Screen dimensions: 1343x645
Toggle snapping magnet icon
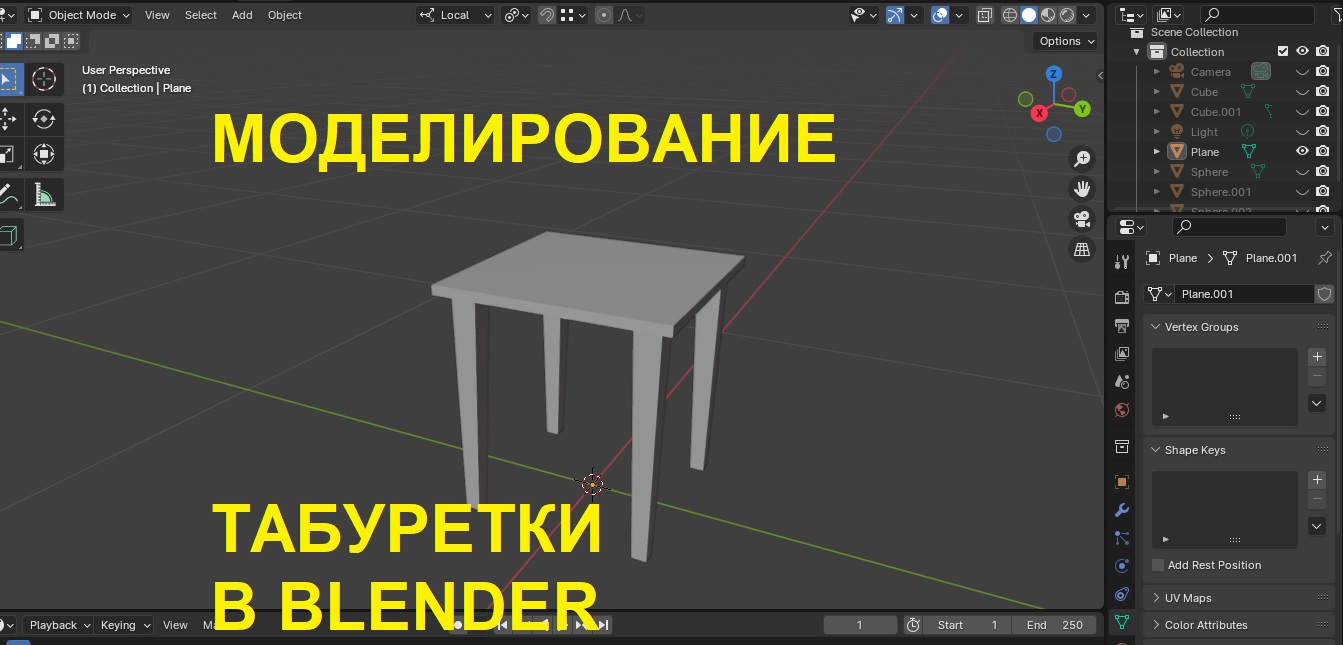547,15
